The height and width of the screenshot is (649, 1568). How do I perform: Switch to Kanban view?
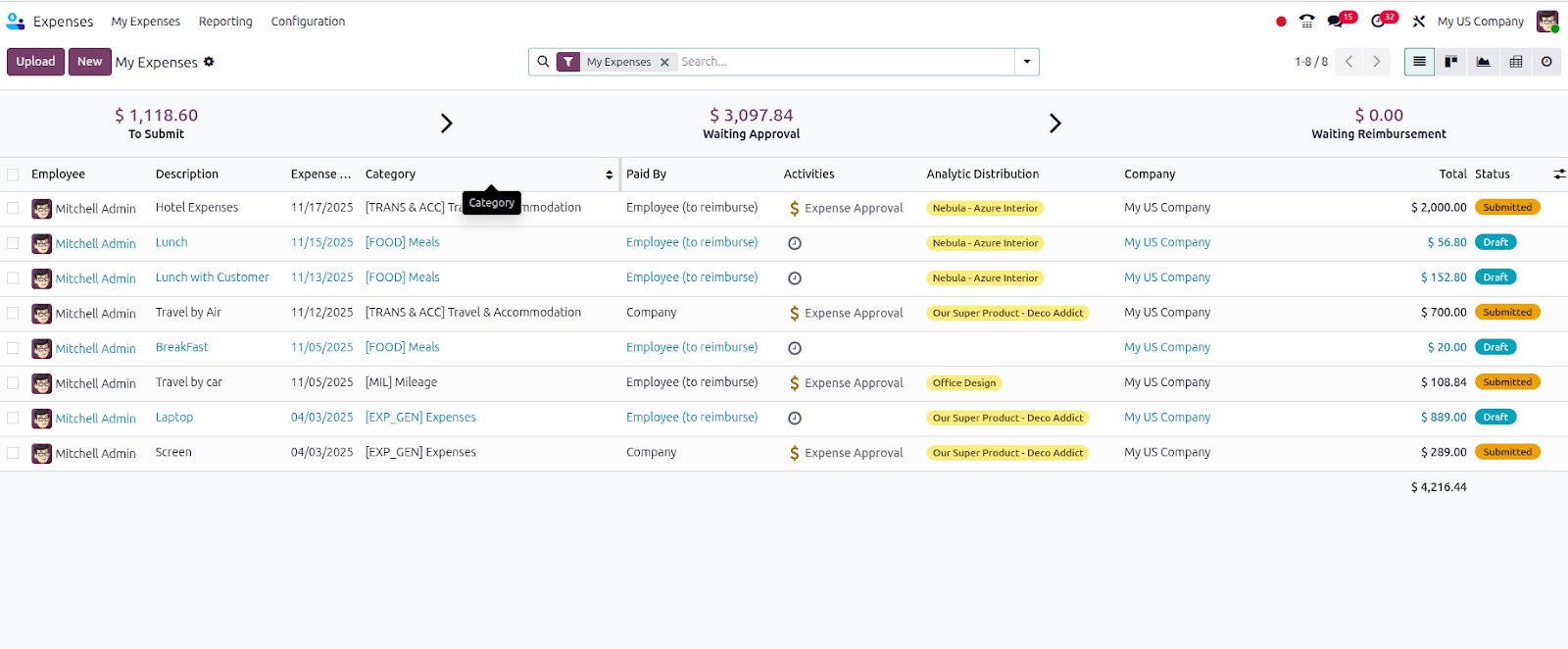point(1451,62)
